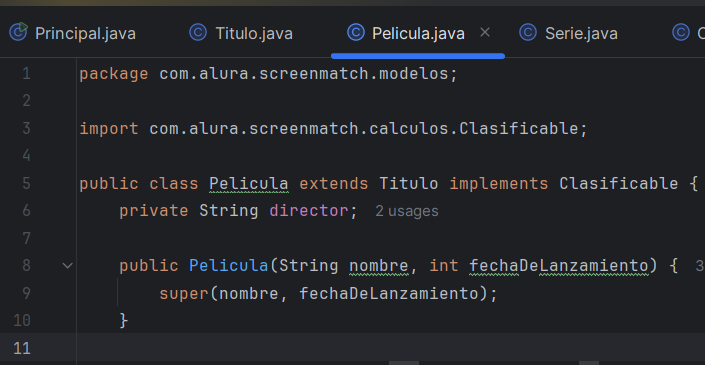Click the class icon on Pelicula.java tab
The height and width of the screenshot is (365, 705).
pos(356,32)
